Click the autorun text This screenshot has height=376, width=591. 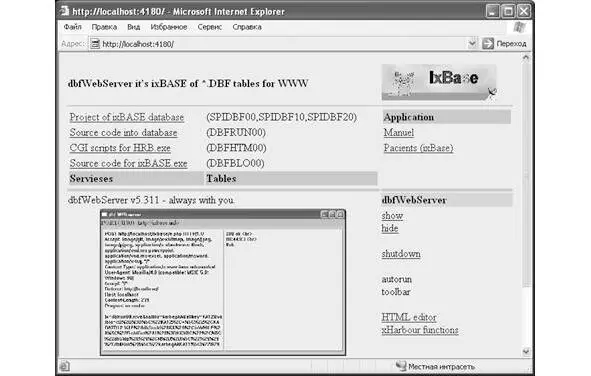coord(397,279)
